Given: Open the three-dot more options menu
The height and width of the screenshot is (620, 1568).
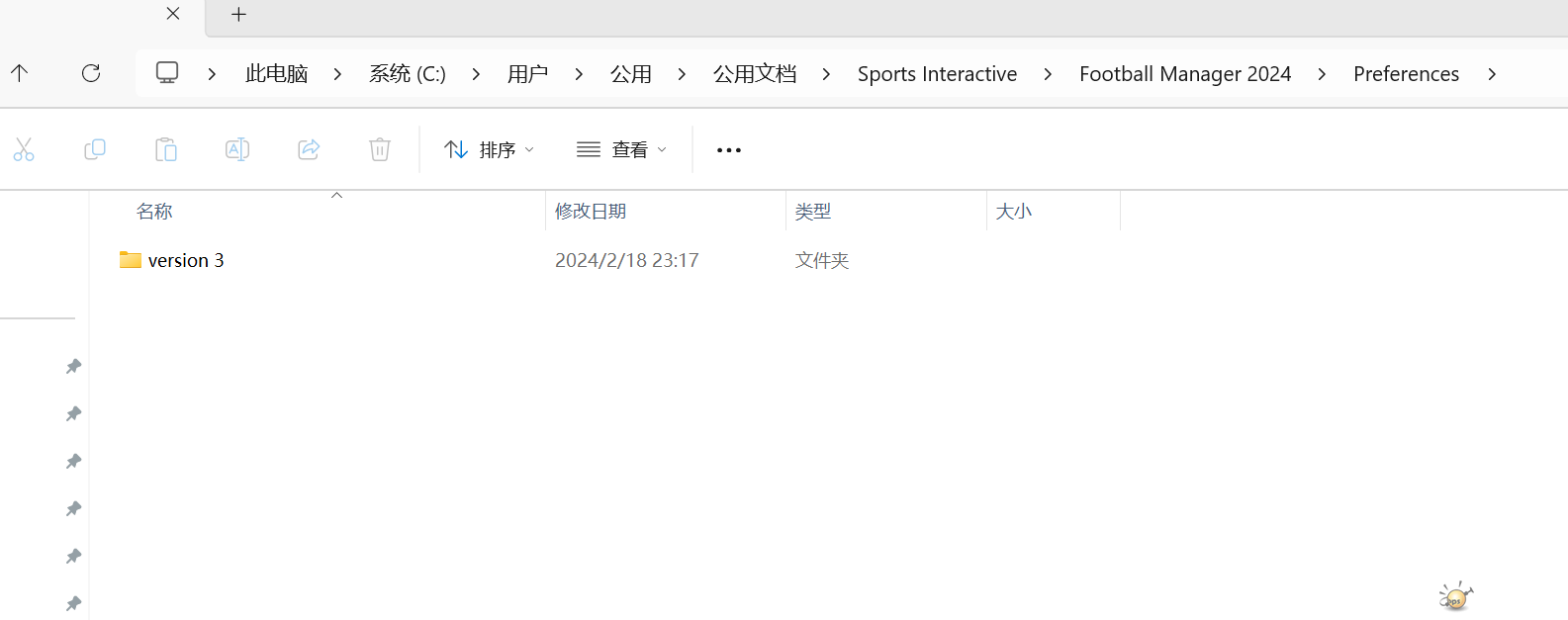Looking at the screenshot, I should pos(729,150).
